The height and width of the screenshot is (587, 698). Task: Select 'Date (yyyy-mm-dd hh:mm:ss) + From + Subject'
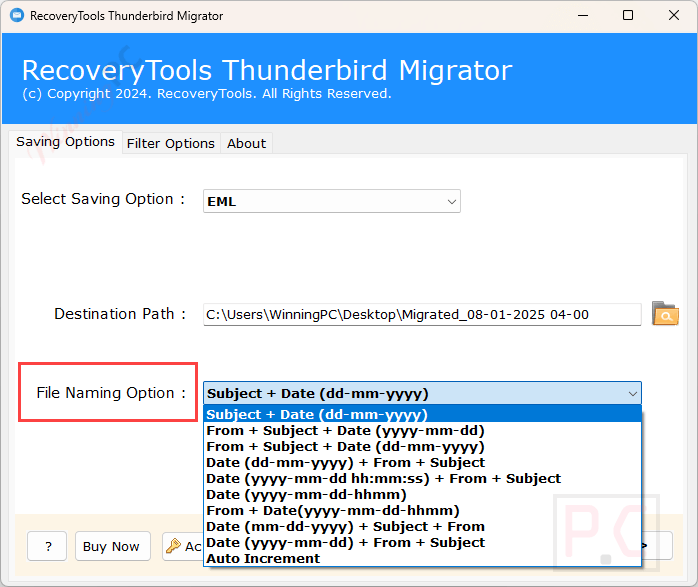tap(383, 478)
